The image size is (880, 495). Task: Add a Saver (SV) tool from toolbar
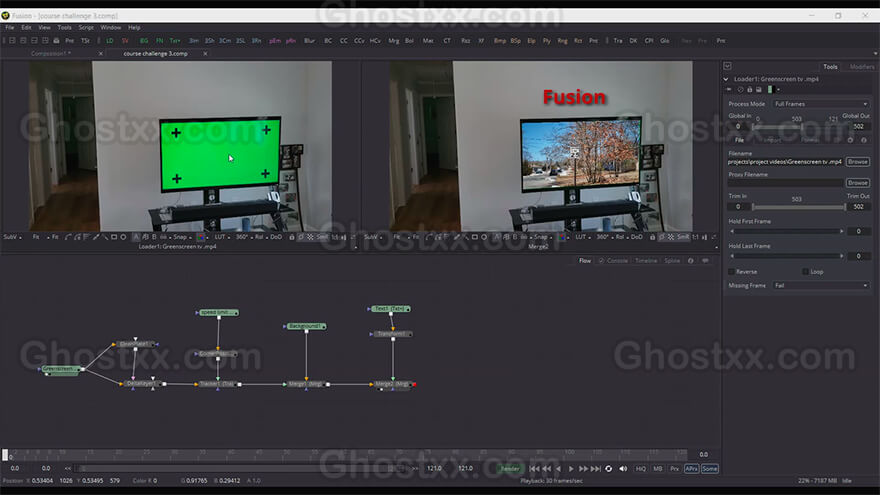[125, 41]
